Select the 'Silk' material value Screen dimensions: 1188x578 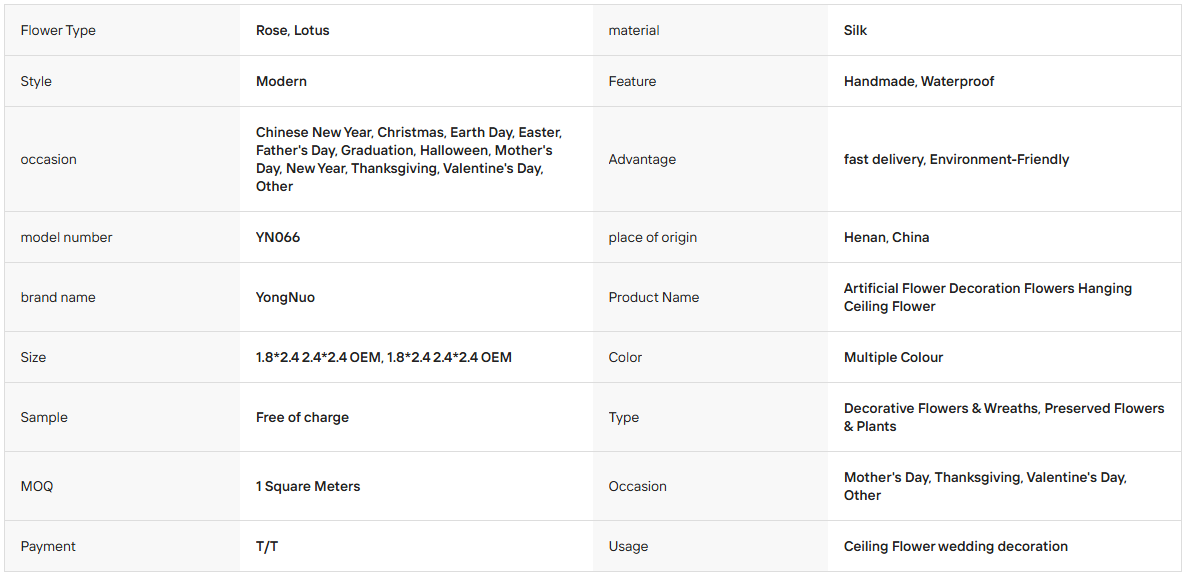(855, 30)
